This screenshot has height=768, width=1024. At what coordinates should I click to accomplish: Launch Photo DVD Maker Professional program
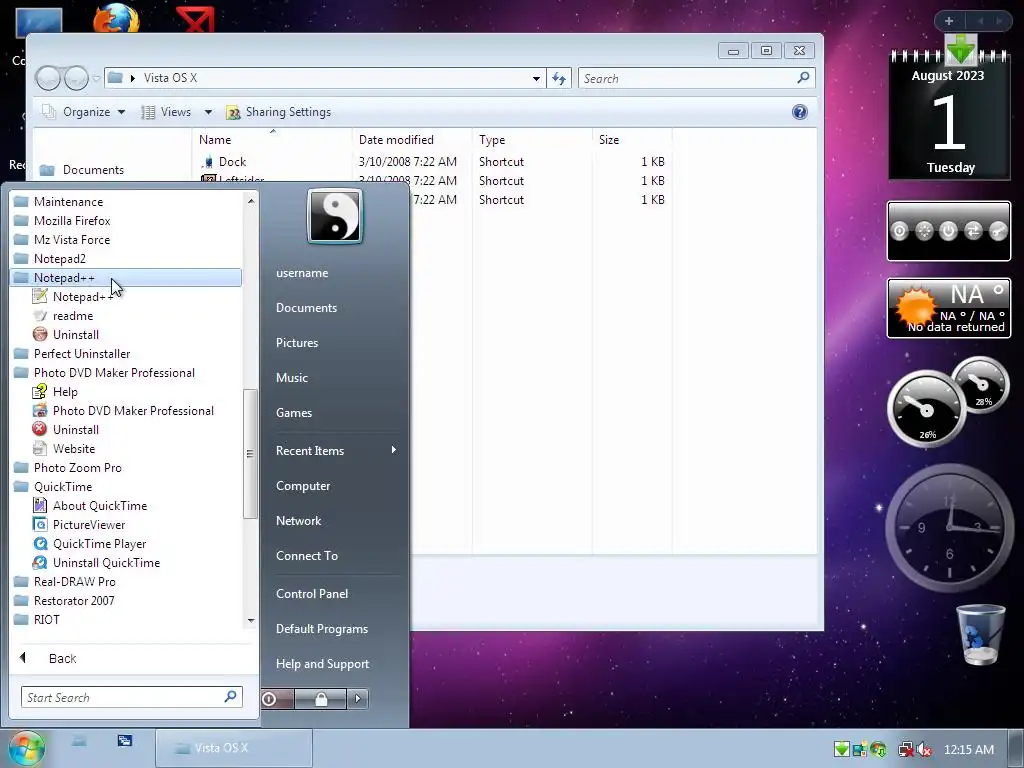pos(133,411)
